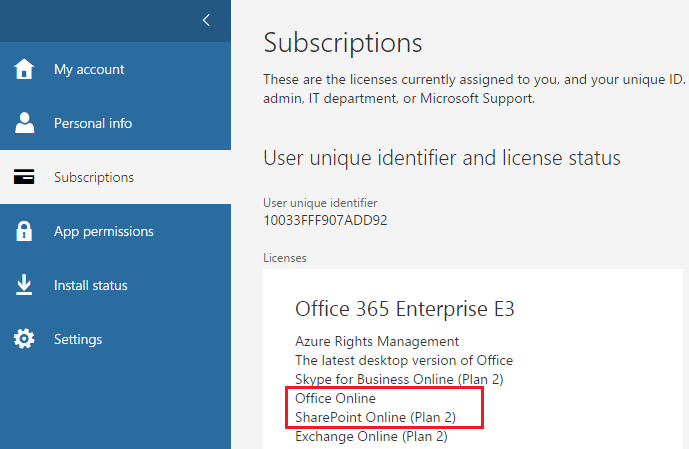Click the download arrow icon for Install status
Image resolution: width=689 pixels, height=449 pixels.
click(x=24, y=285)
